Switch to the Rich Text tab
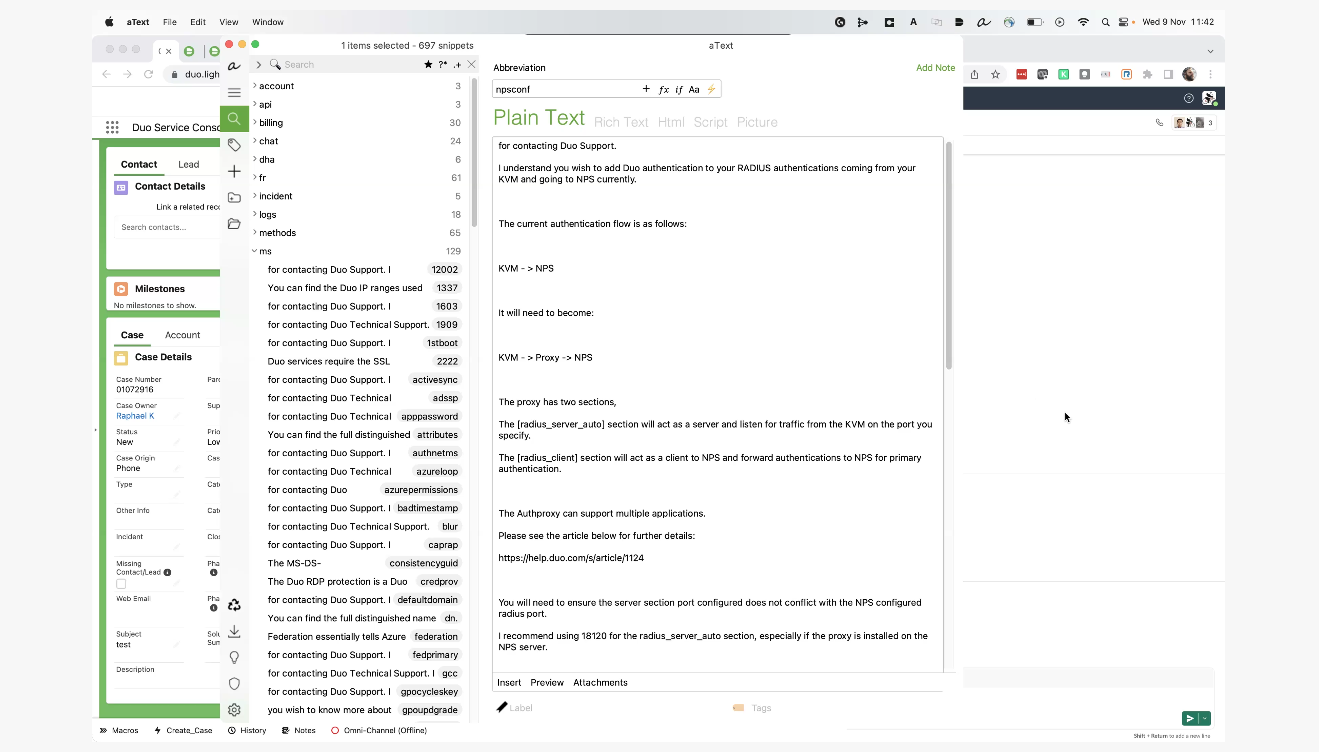This screenshot has height=752, width=1319. 621,122
